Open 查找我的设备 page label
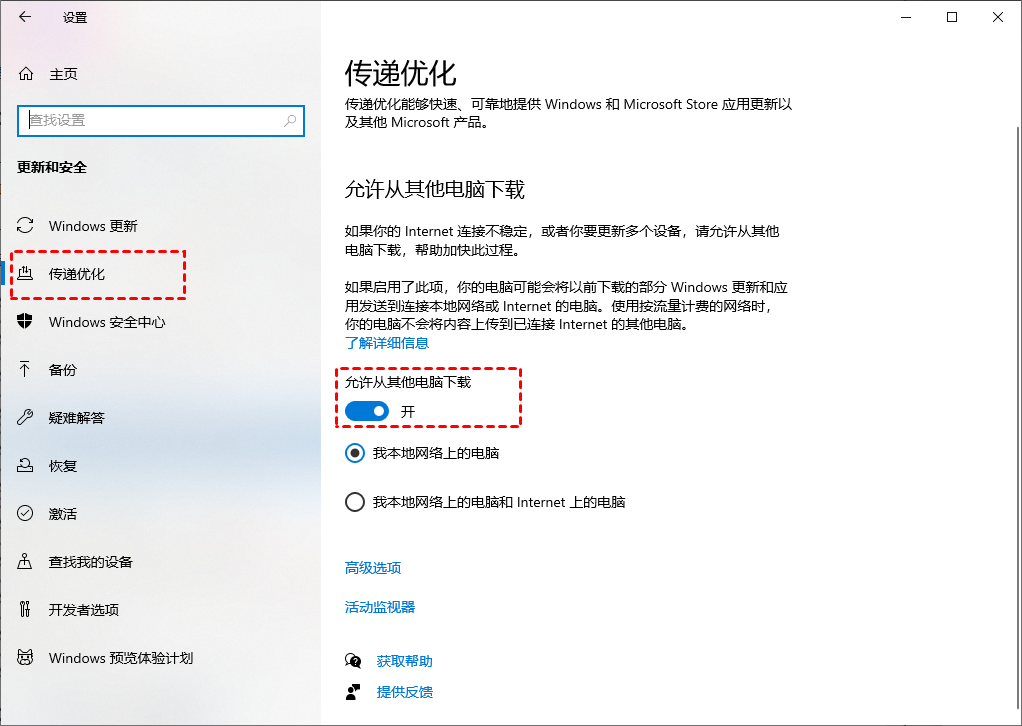Screen dimensions: 1022x726 [91, 562]
